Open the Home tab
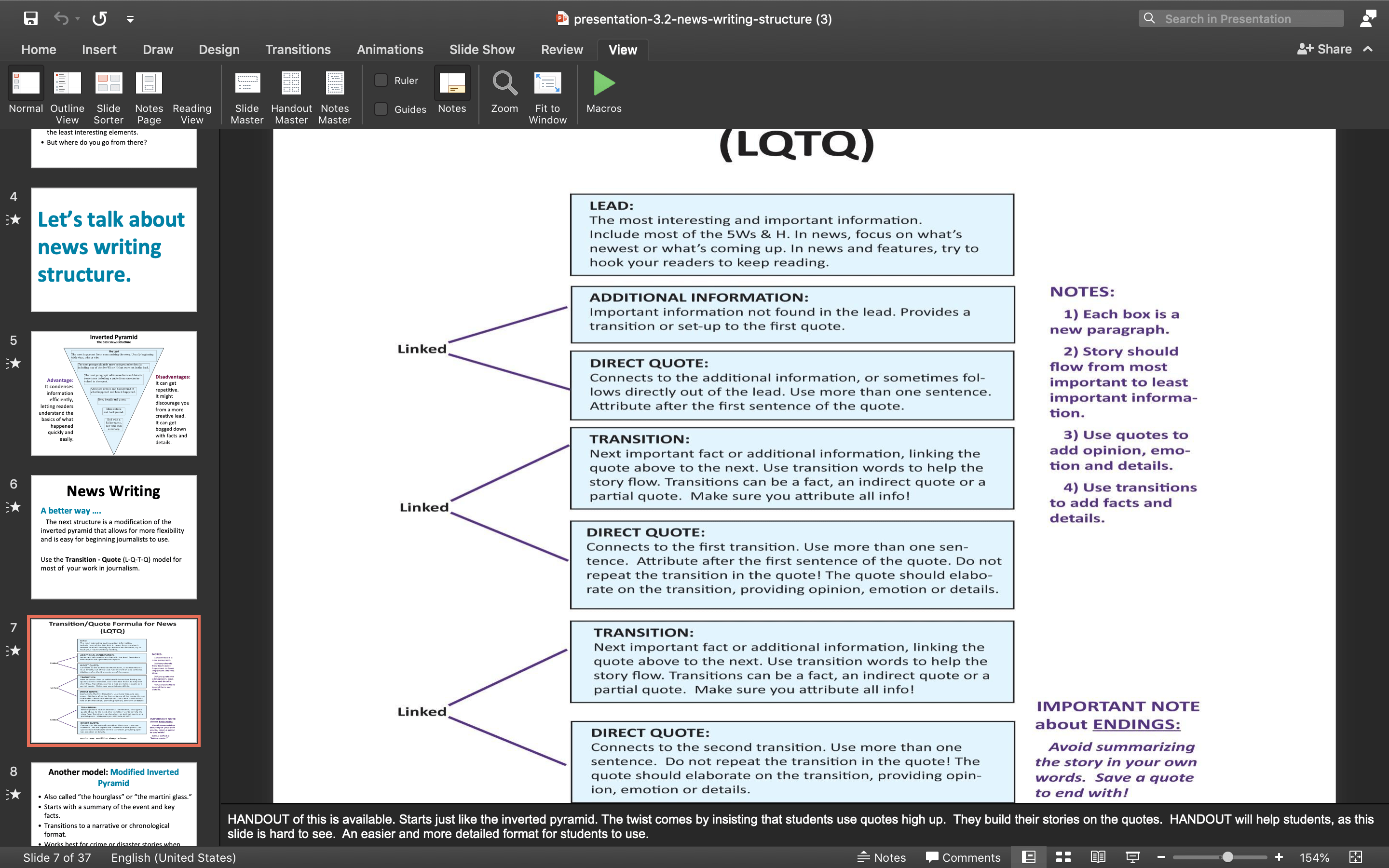Image resolution: width=1389 pixels, height=868 pixels. (39, 49)
